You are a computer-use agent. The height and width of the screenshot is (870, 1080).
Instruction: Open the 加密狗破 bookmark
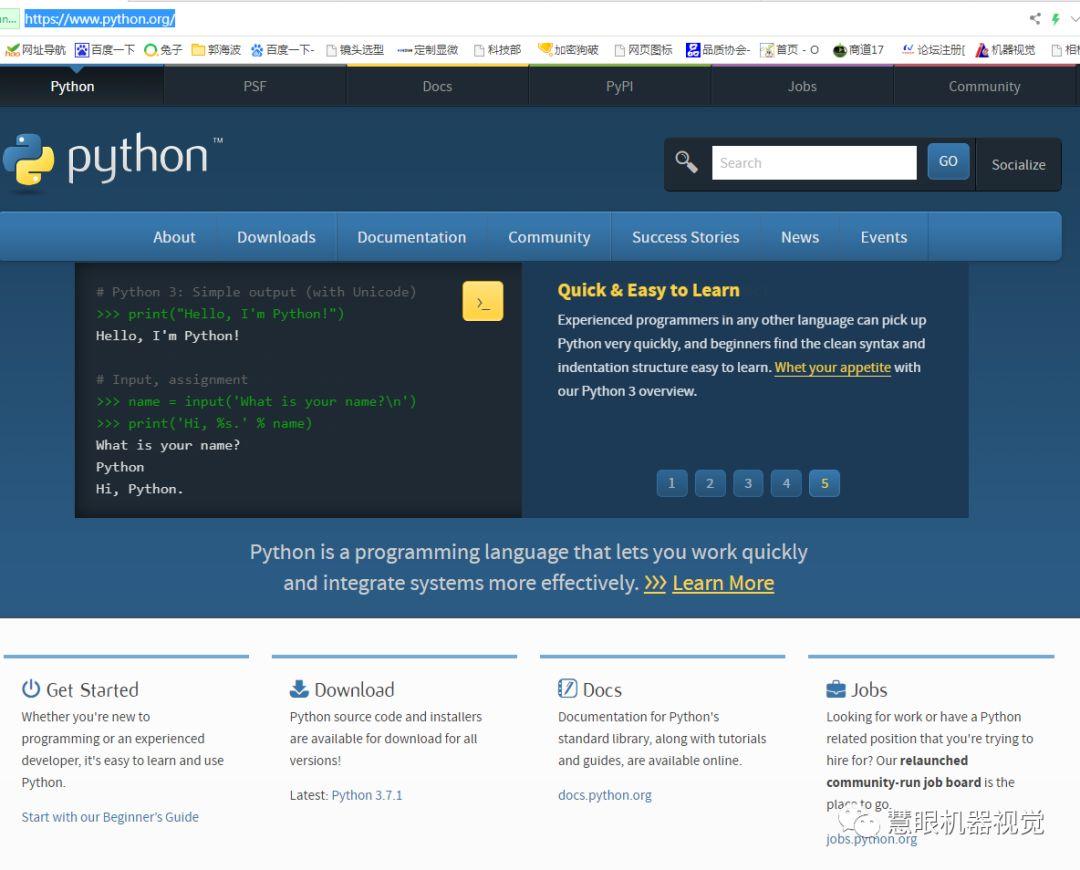tap(568, 50)
